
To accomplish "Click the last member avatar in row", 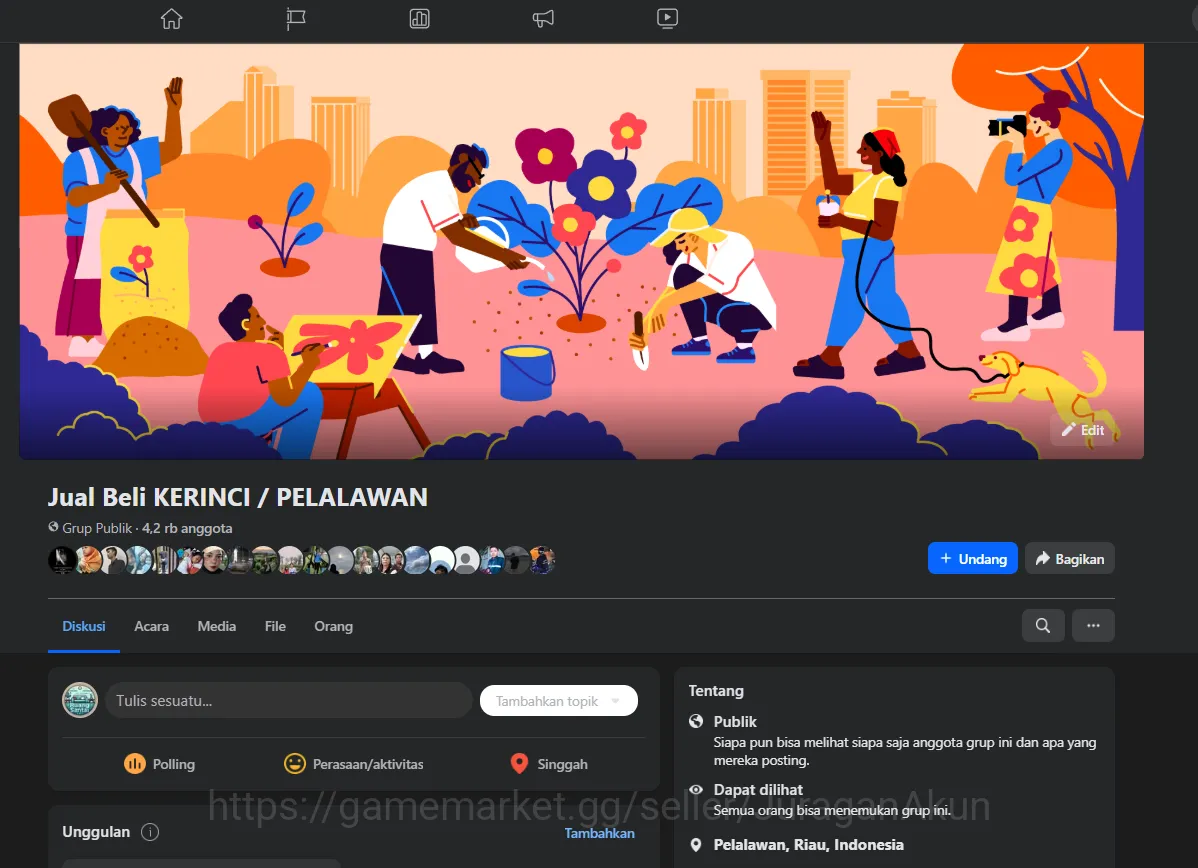I will 542,560.
